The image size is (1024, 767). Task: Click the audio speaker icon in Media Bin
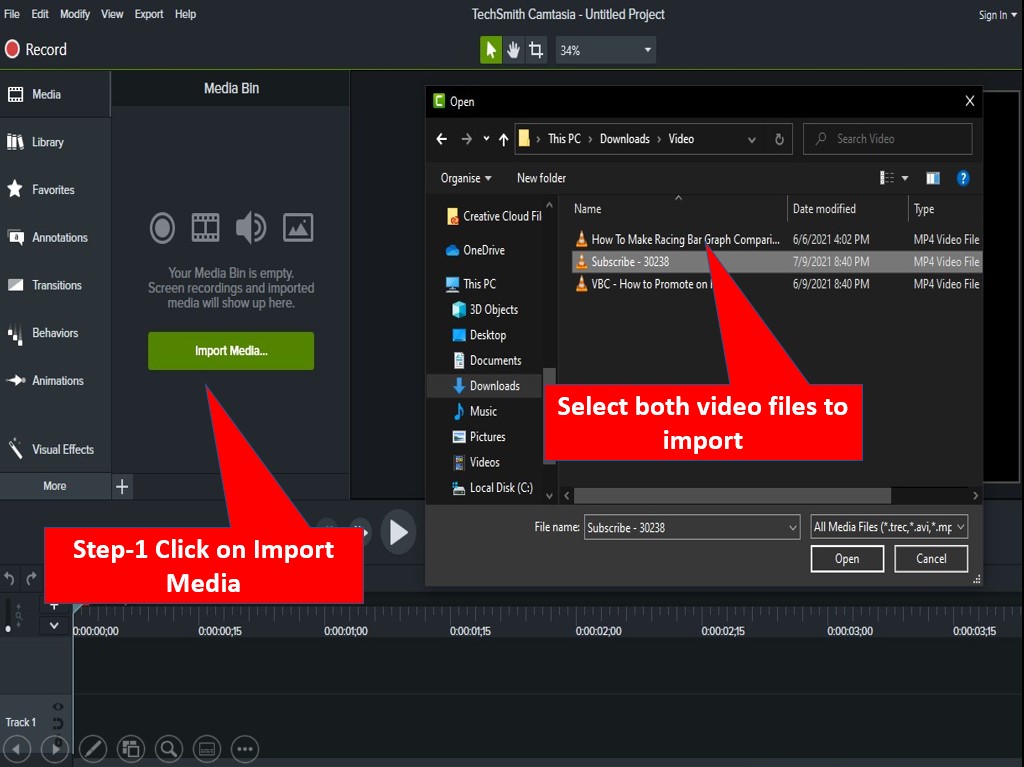[251, 228]
